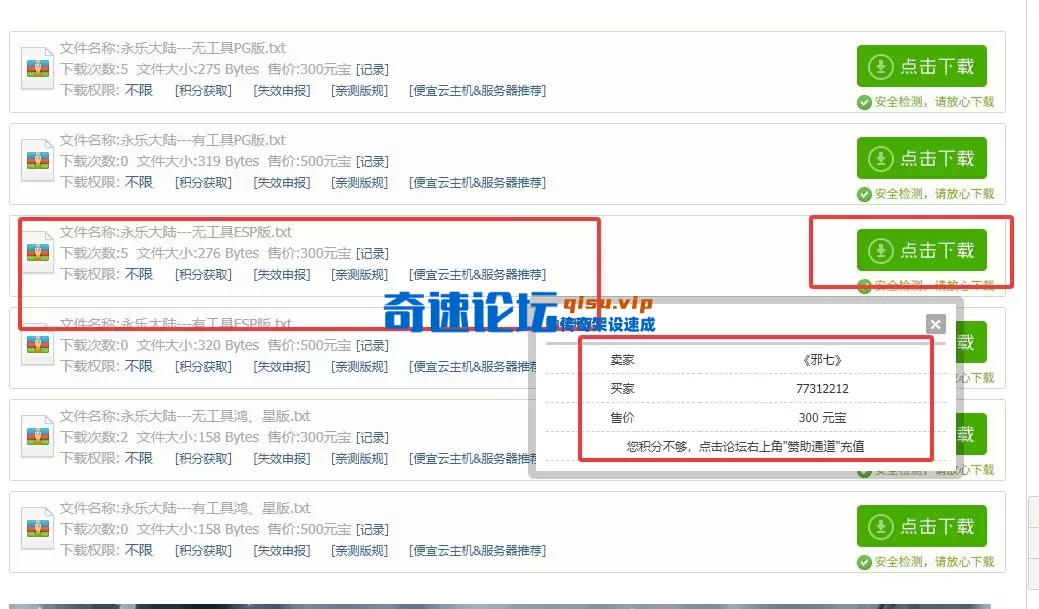Screen dimensions: 1039x609
Task: Click 记录 next to 售价300元宝 in first row
Action: [373, 69]
